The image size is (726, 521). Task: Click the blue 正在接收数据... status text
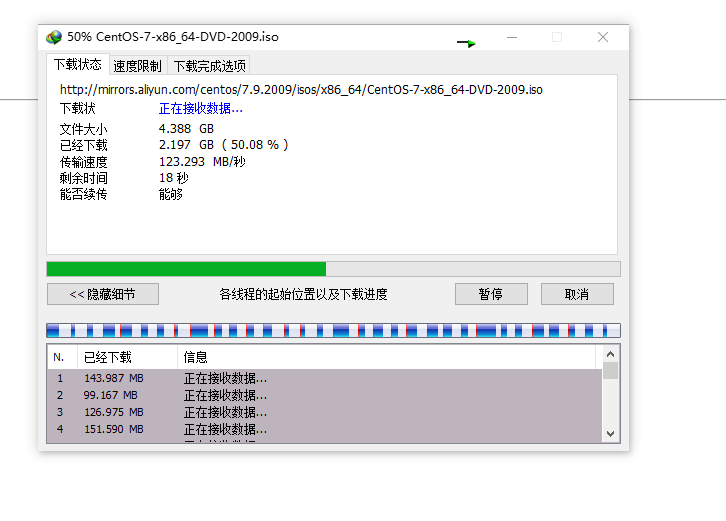(200, 109)
